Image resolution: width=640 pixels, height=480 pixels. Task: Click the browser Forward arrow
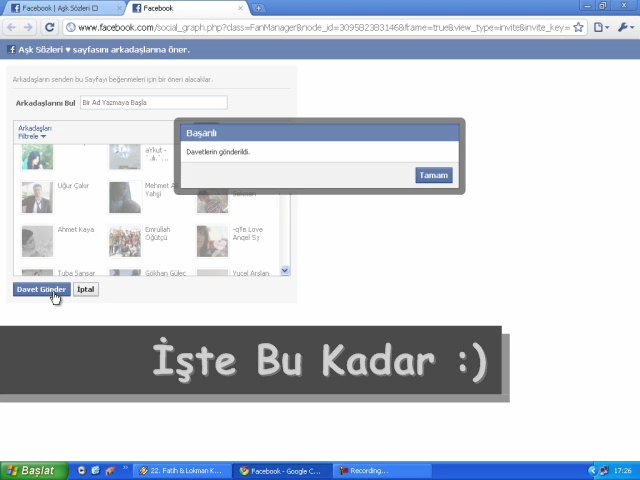pyautogui.click(x=28, y=27)
